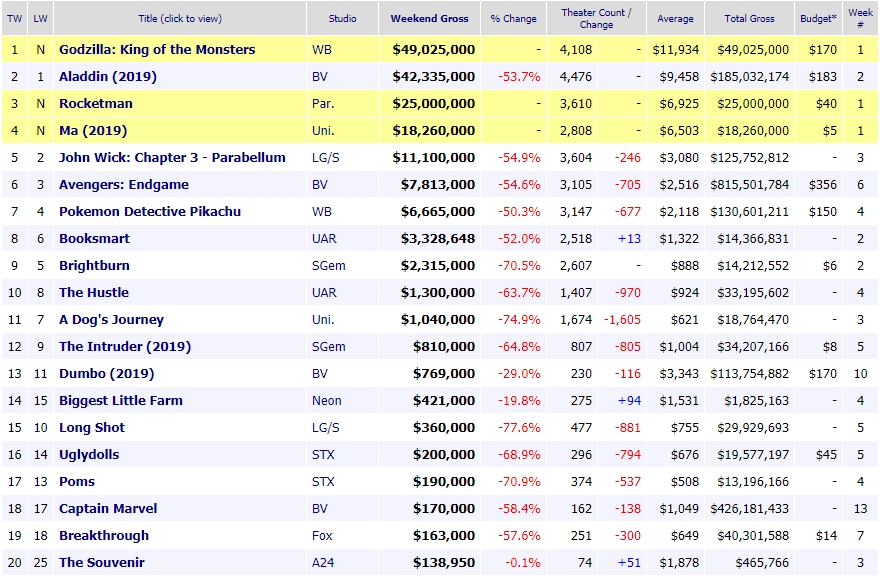Open the 'Dumbo (2019)' title link
Viewport: 880px width, 576px height.
click(x=107, y=373)
